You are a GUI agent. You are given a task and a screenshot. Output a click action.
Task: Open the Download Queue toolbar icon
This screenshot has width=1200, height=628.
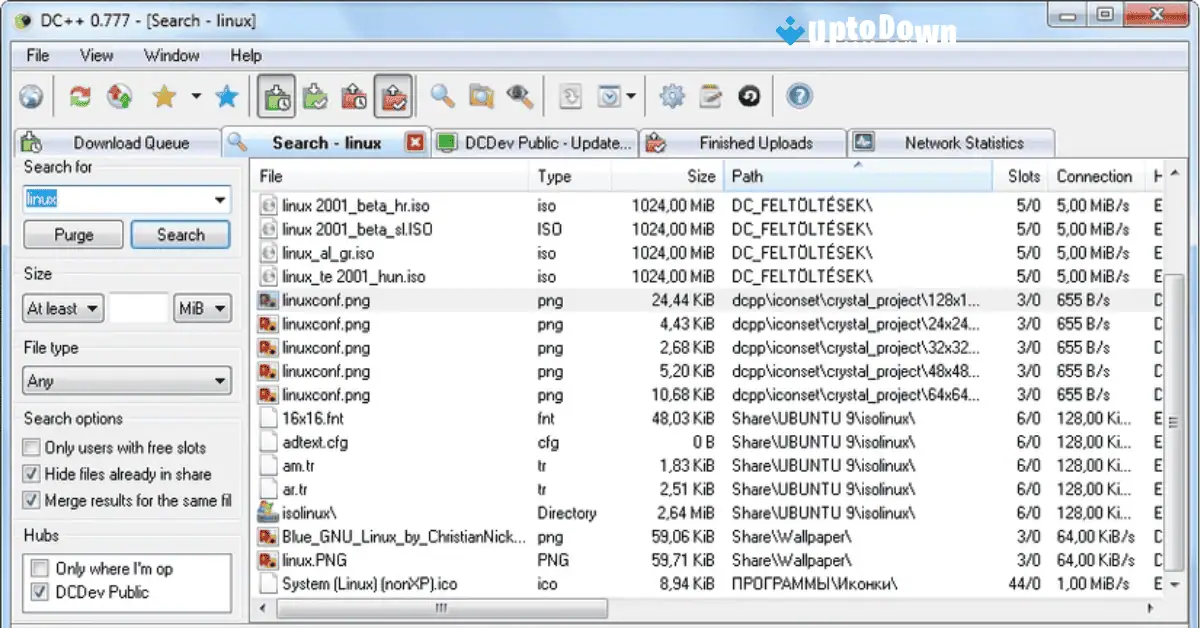(x=276, y=96)
